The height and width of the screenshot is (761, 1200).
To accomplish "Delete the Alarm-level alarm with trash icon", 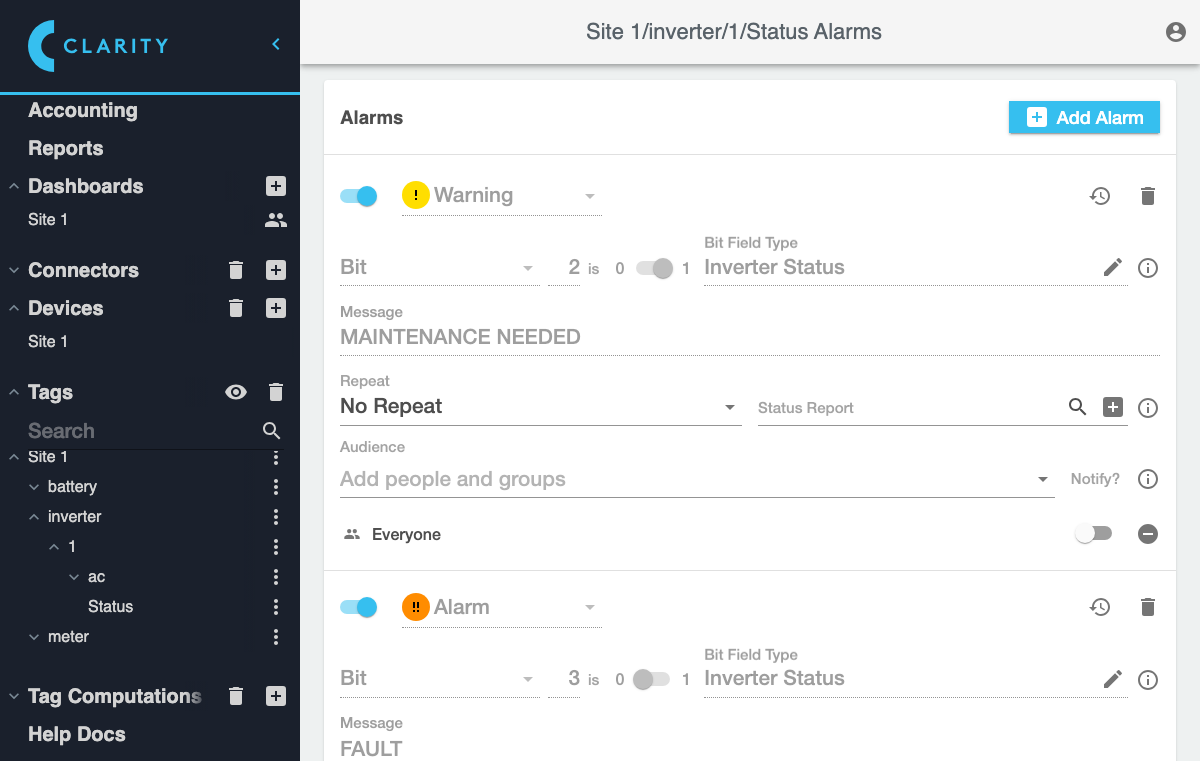I will point(1148,607).
